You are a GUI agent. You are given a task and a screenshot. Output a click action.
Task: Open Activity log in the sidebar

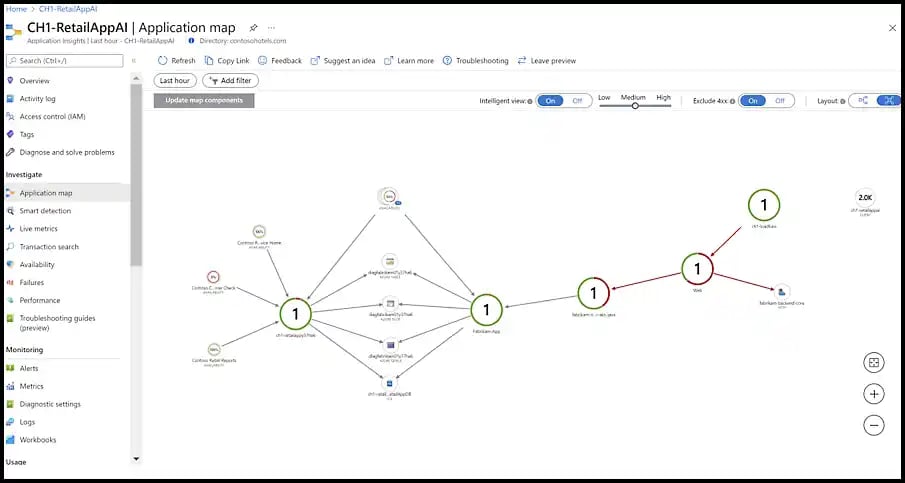point(38,99)
